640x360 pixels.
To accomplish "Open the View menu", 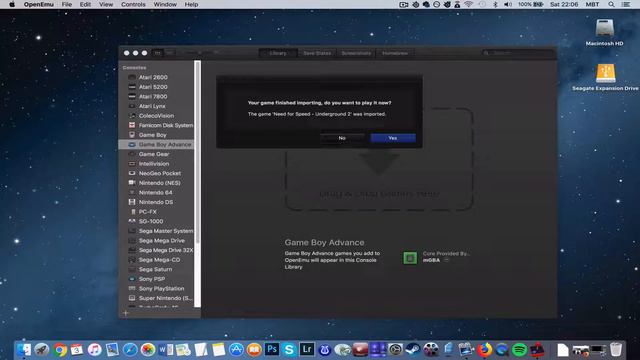I will coord(106,4).
